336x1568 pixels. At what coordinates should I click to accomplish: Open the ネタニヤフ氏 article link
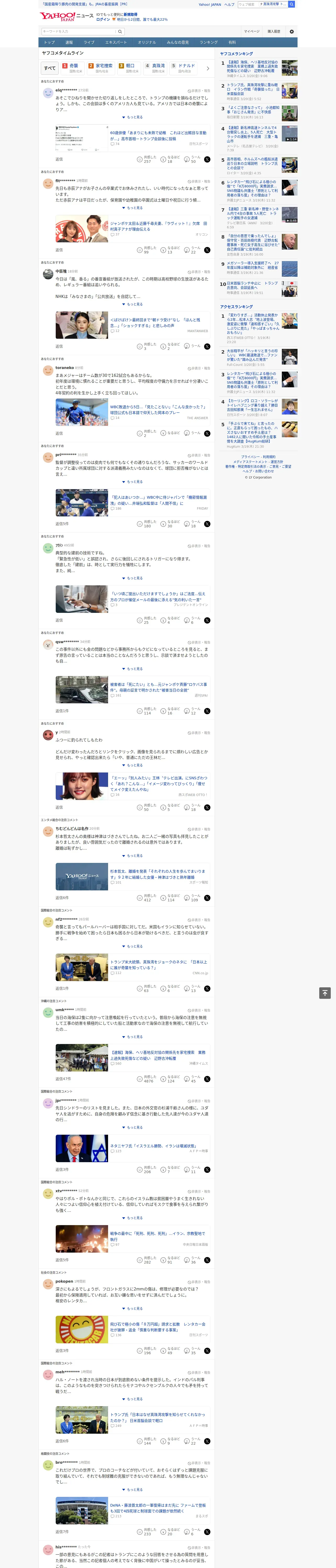tap(153, 1146)
